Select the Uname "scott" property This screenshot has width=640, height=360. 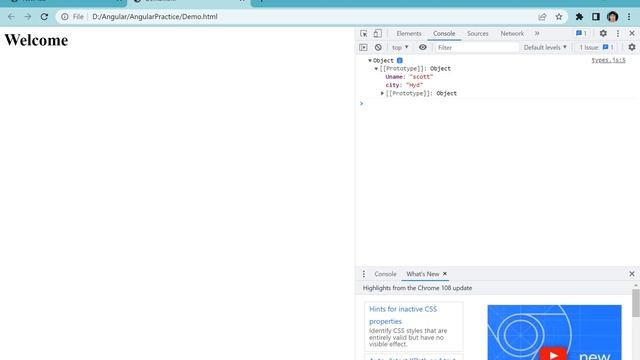click(409, 77)
